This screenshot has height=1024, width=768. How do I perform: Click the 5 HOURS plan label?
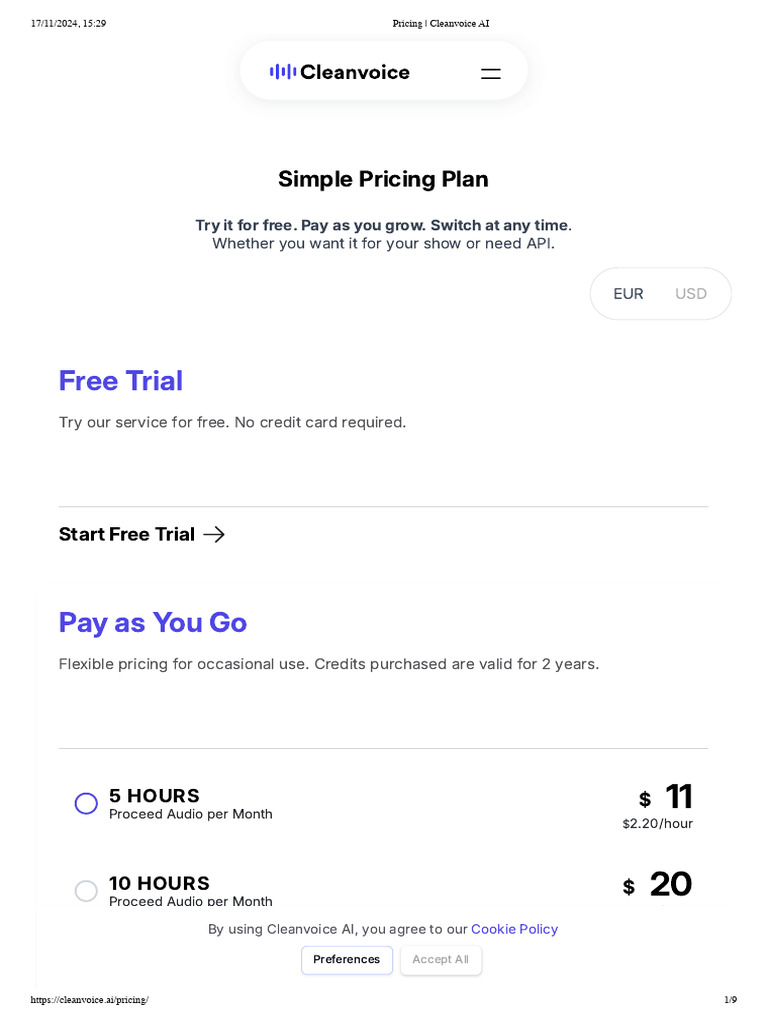pyautogui.click(x=154, y=795)
